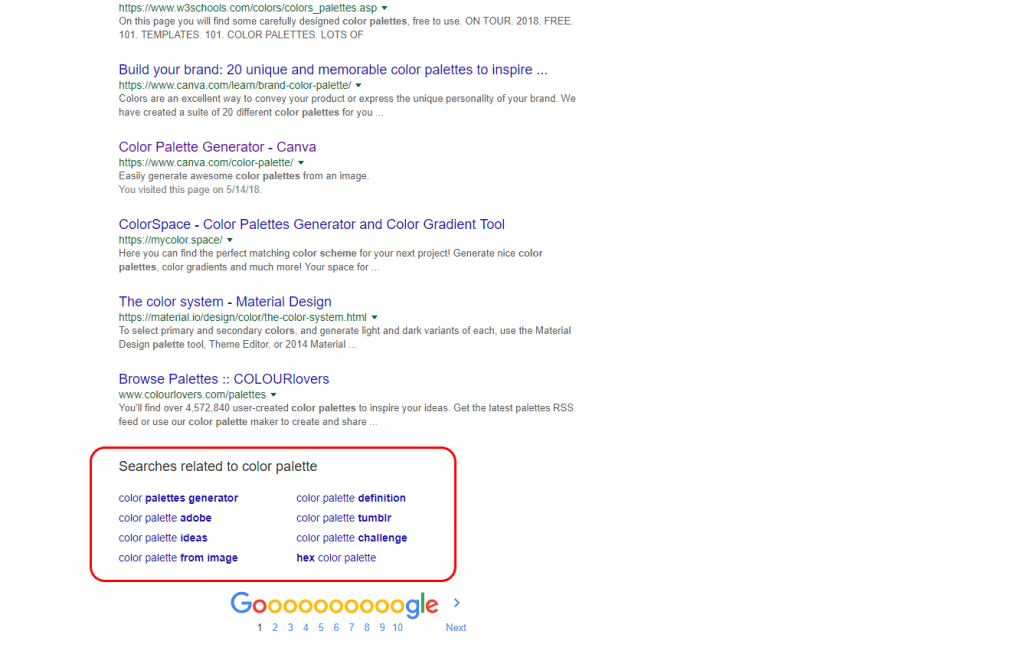The width and height of the screenshot is (1024, 651).
Task: Open the dropdown next to mycolor.space URL
Action: [x=229, y=240]
